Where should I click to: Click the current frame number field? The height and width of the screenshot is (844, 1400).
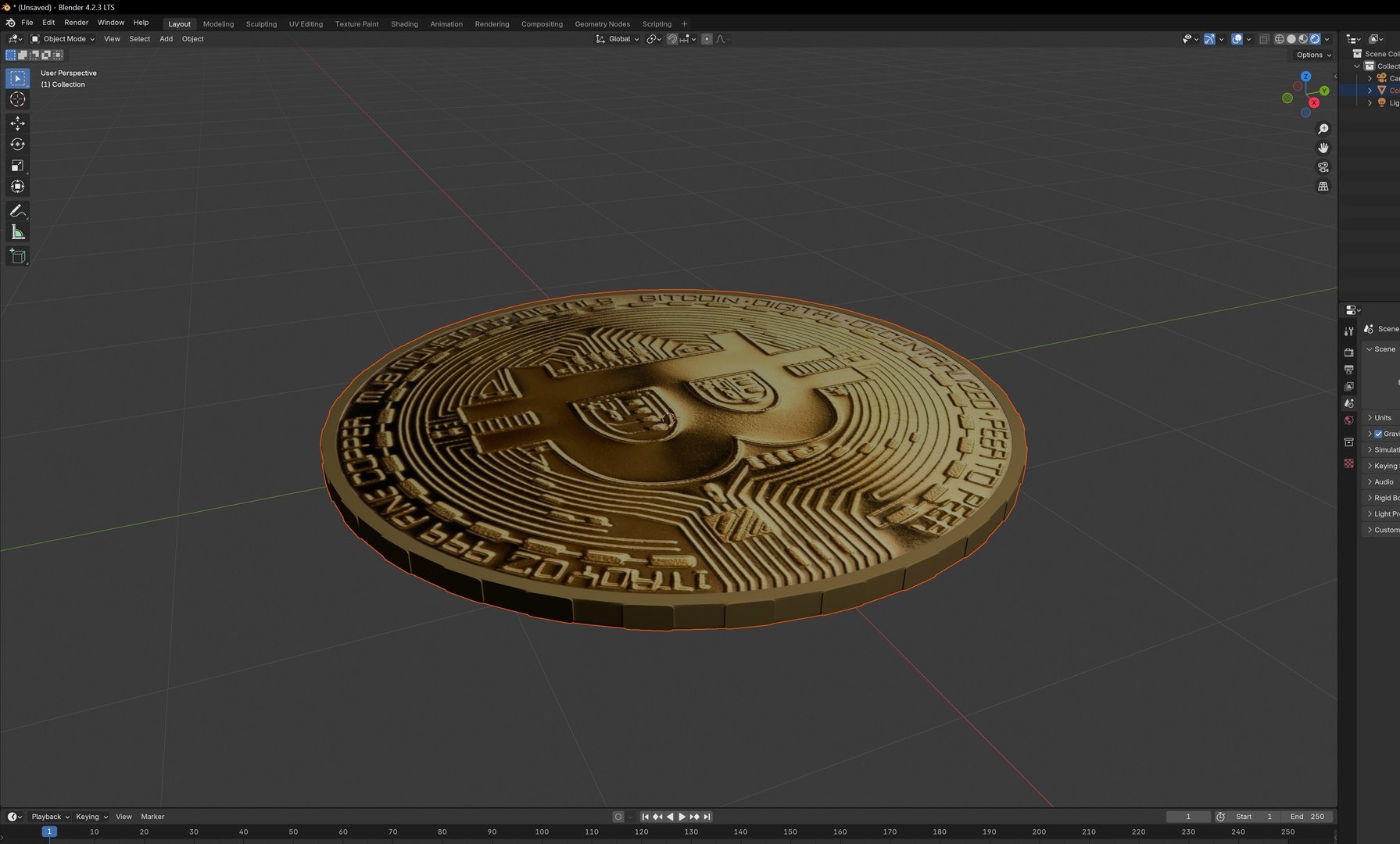pyautogui.click(x=1188, y=817)
